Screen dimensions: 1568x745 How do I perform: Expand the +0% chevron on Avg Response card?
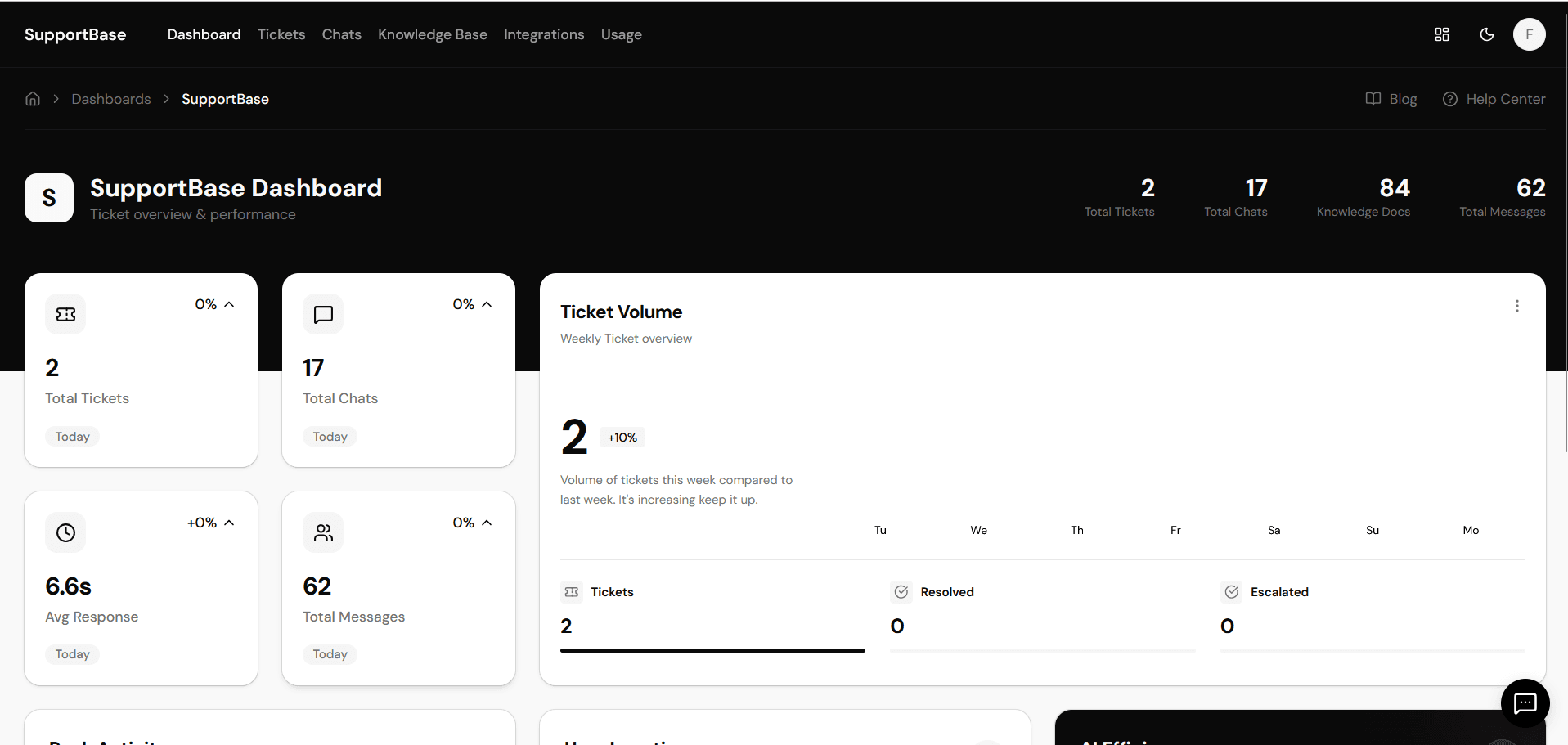[229, 522]
